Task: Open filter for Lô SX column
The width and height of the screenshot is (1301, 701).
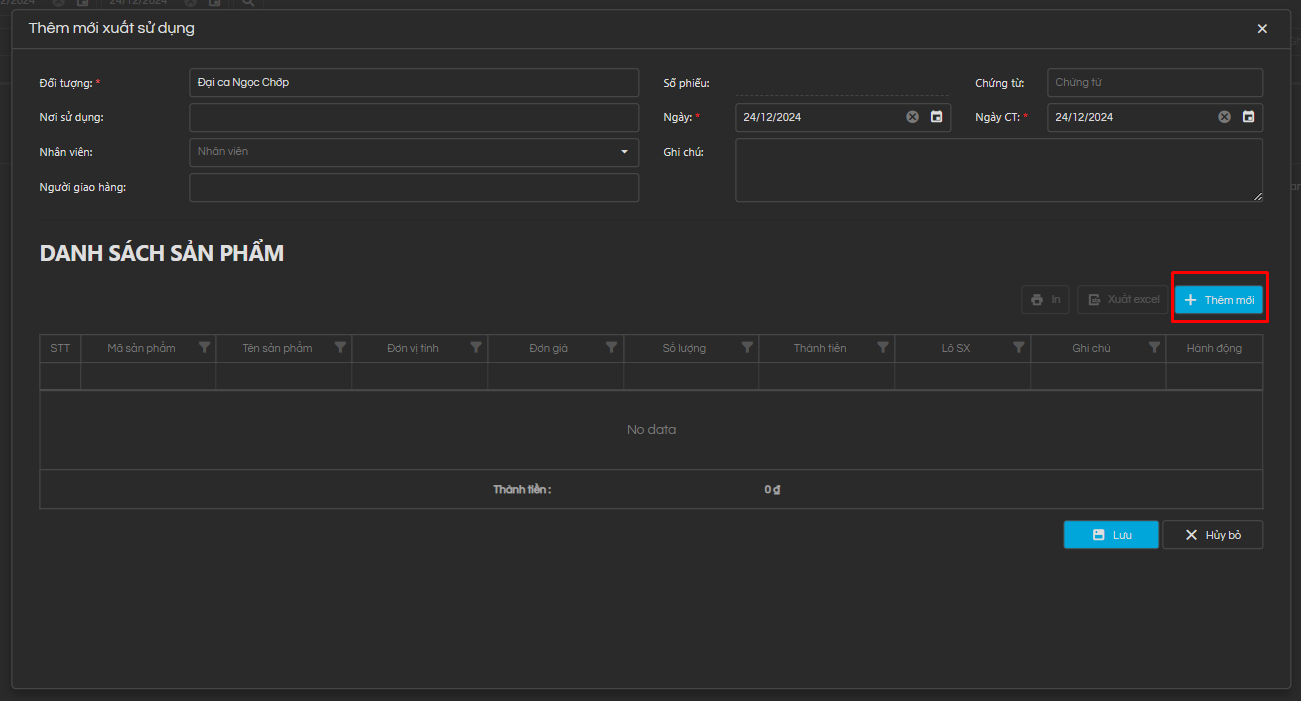Action: (1018, 348)
